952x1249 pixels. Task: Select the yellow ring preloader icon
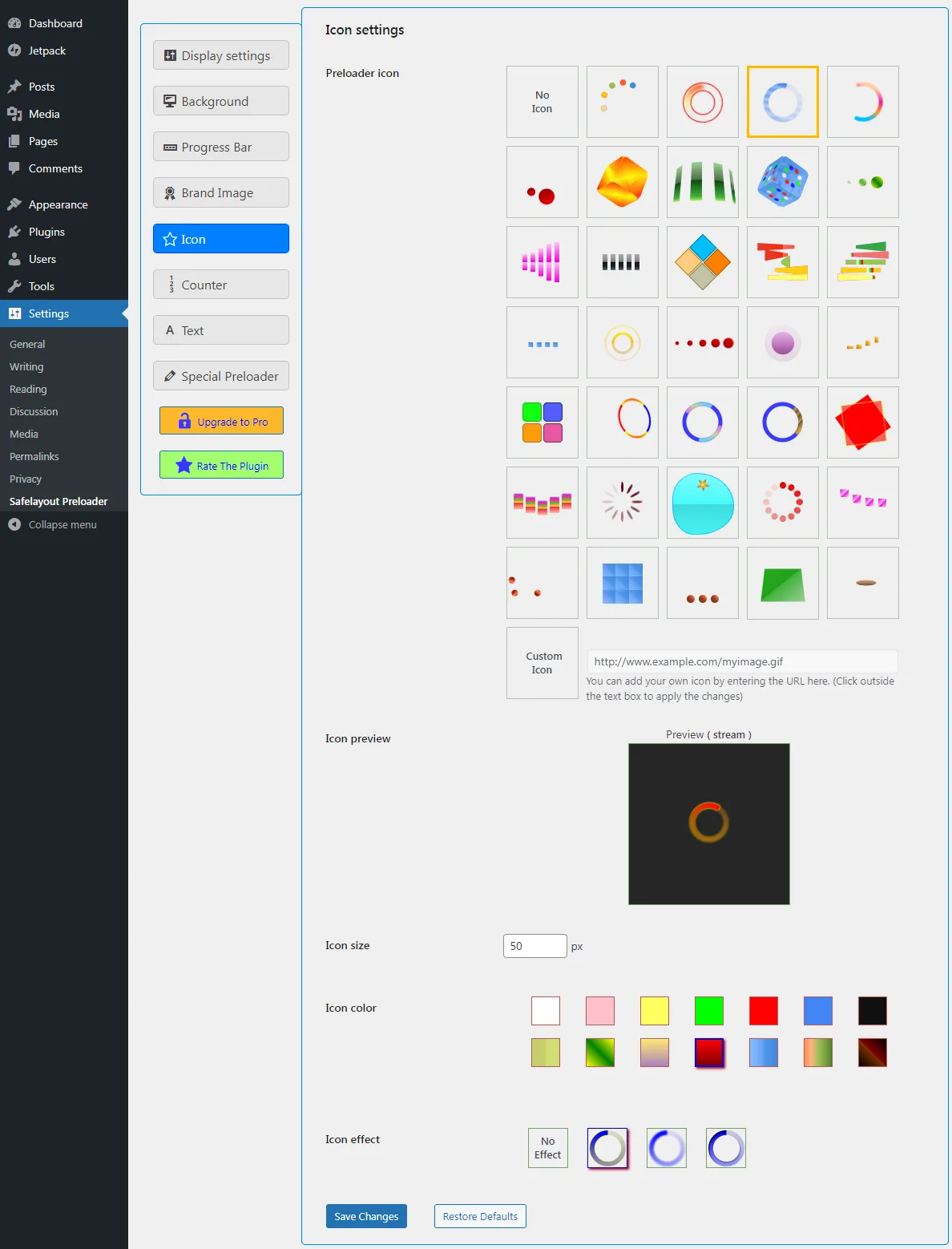click(x=623, y=342)
